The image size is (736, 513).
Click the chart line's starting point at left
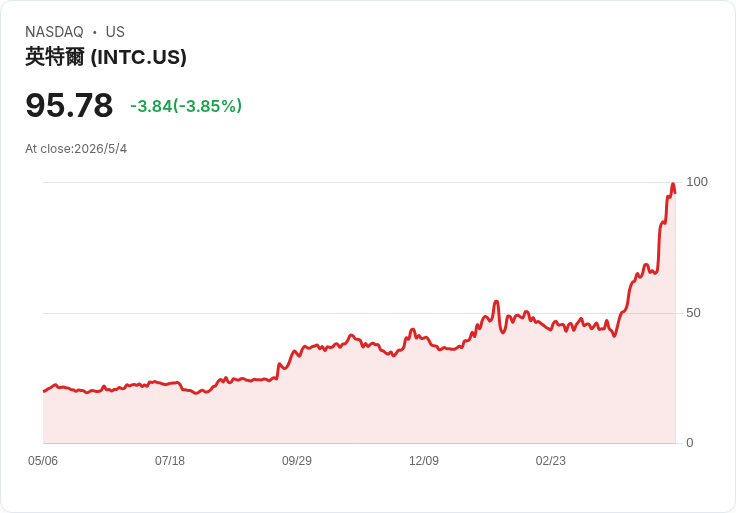44,391
